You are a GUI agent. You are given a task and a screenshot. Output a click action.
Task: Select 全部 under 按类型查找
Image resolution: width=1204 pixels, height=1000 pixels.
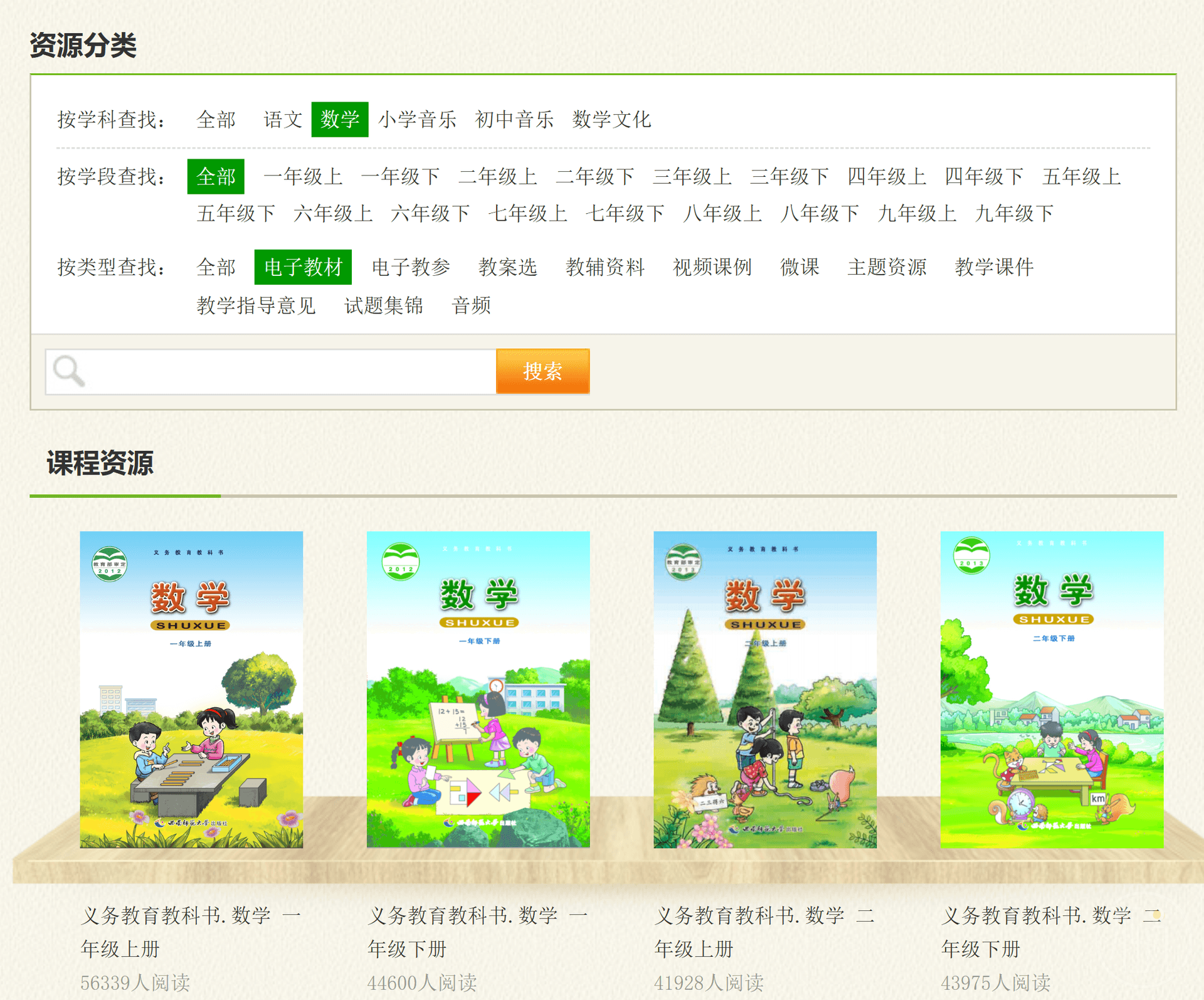[x=216, y=267]
